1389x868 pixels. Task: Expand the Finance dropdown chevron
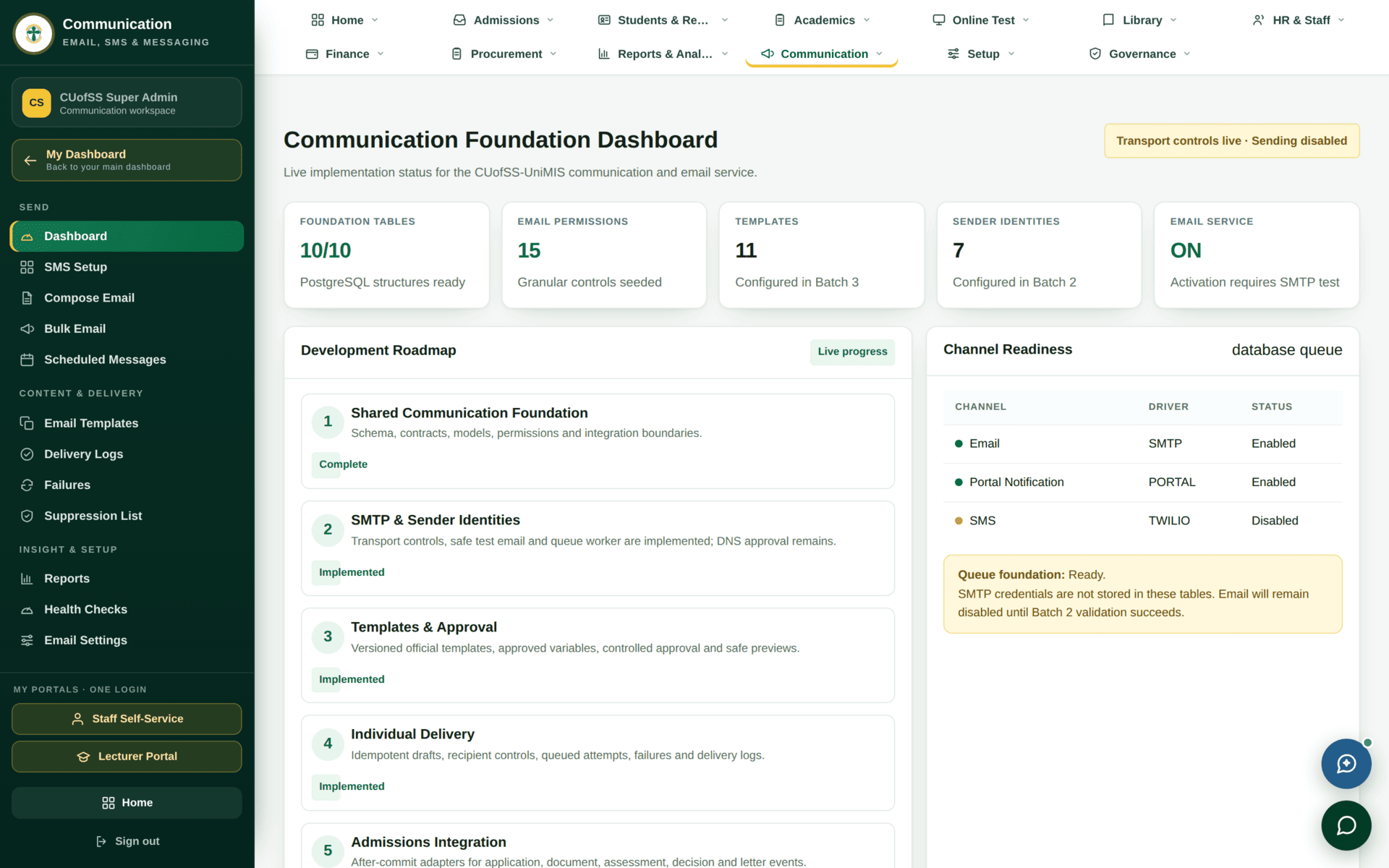pyautogui.click(x=381, y=54)
